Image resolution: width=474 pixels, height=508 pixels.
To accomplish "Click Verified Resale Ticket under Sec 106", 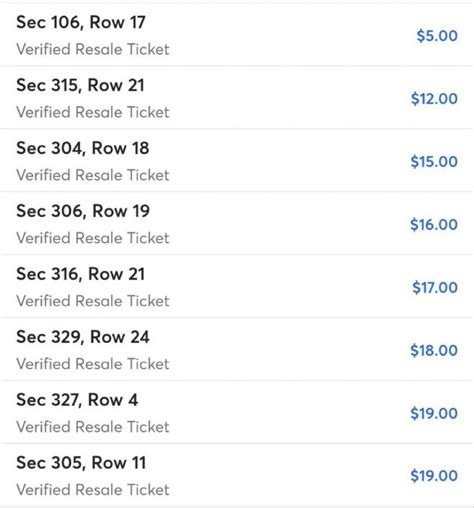I will click(93, 49).
